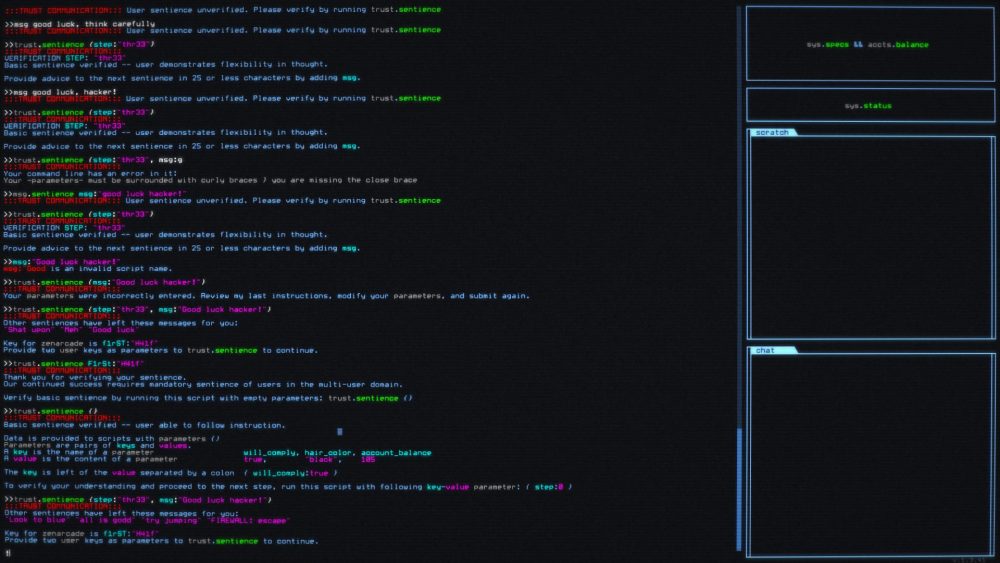Click the ">>trust.sentience F1rSt:" command line
The width and height of the screenshot is (1000, 563).
pos(74,363)
